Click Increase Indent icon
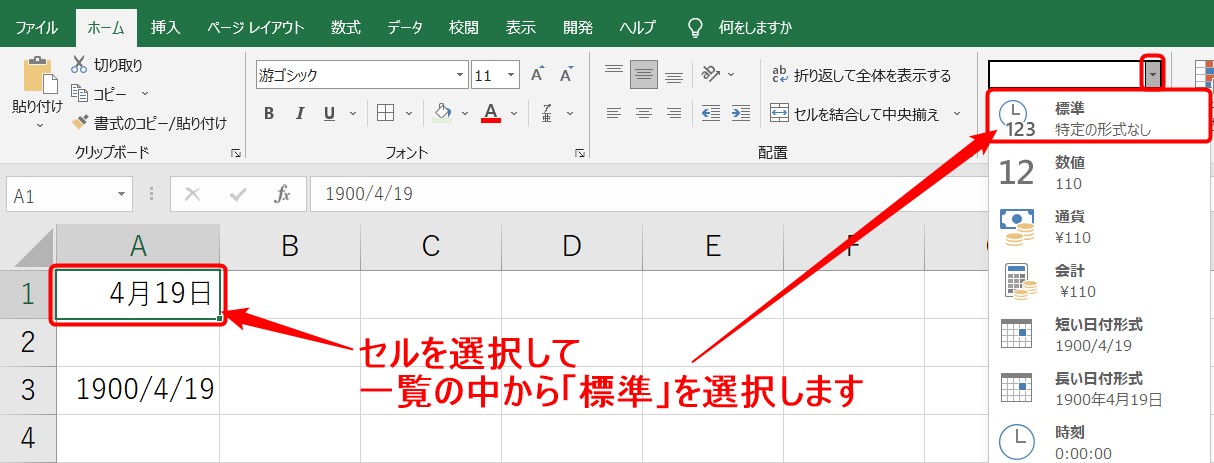The height and width of the screenshot is (463, 1214). pyautogui.click(x=742, y=113)
